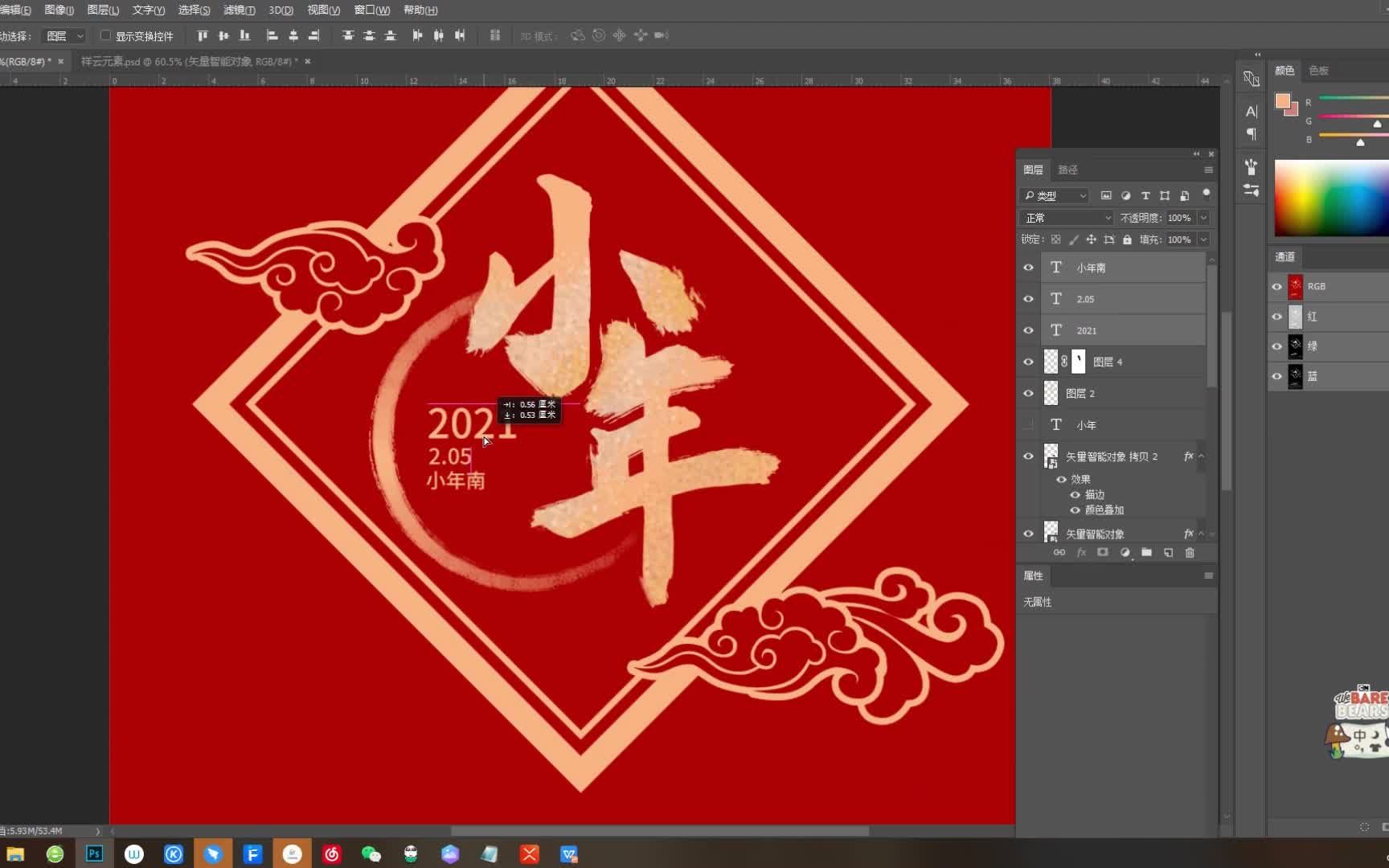Click the lock all padlock icon in Layers panel
The width and height of the screenshot is (1389, 868).
coord(1127,239)
